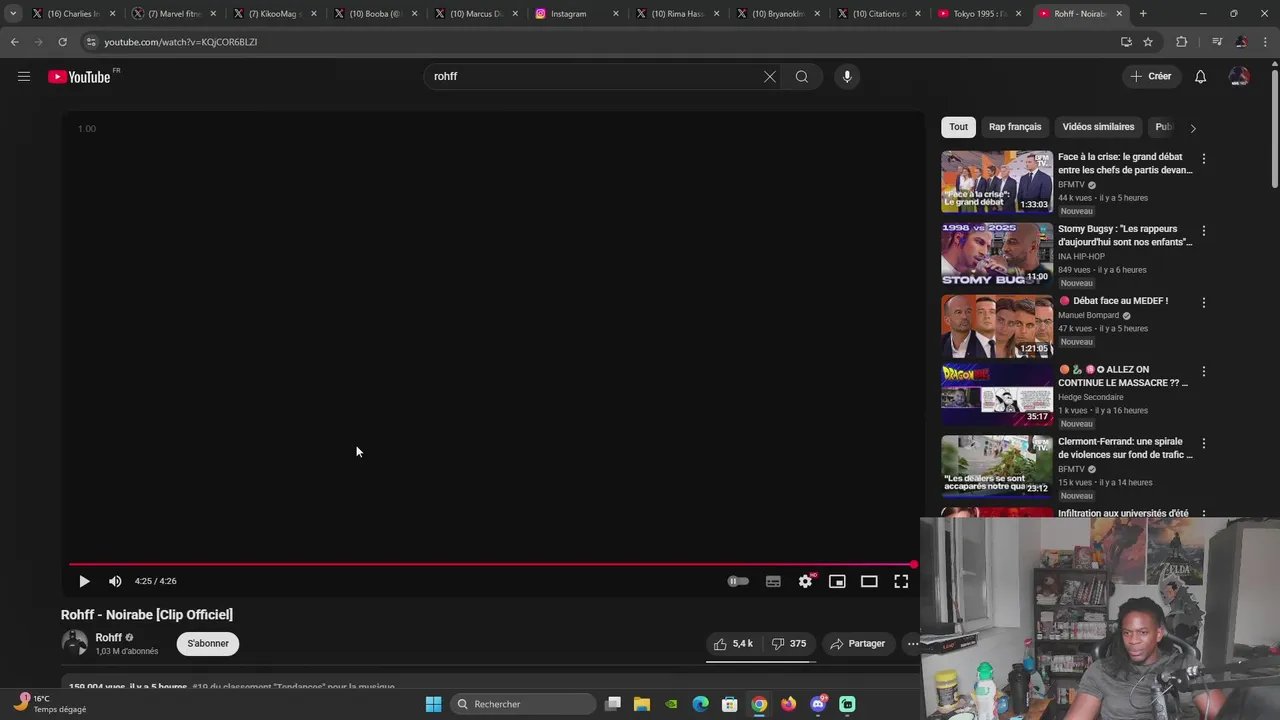Click the Créer button
This screenshot has width=1280, height=720.
[1150, 76]
